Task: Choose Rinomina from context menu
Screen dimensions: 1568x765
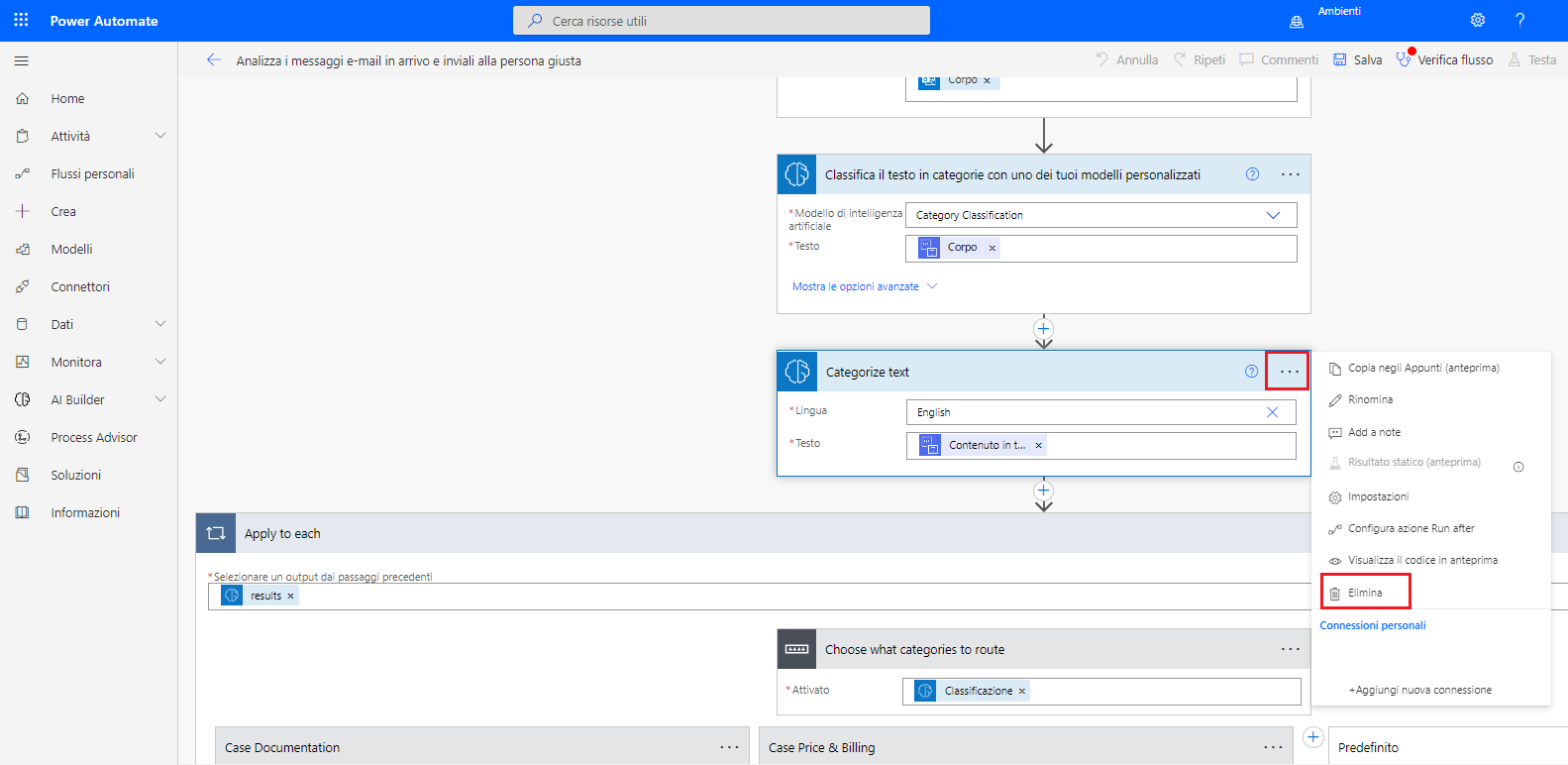Action: 1370,399
